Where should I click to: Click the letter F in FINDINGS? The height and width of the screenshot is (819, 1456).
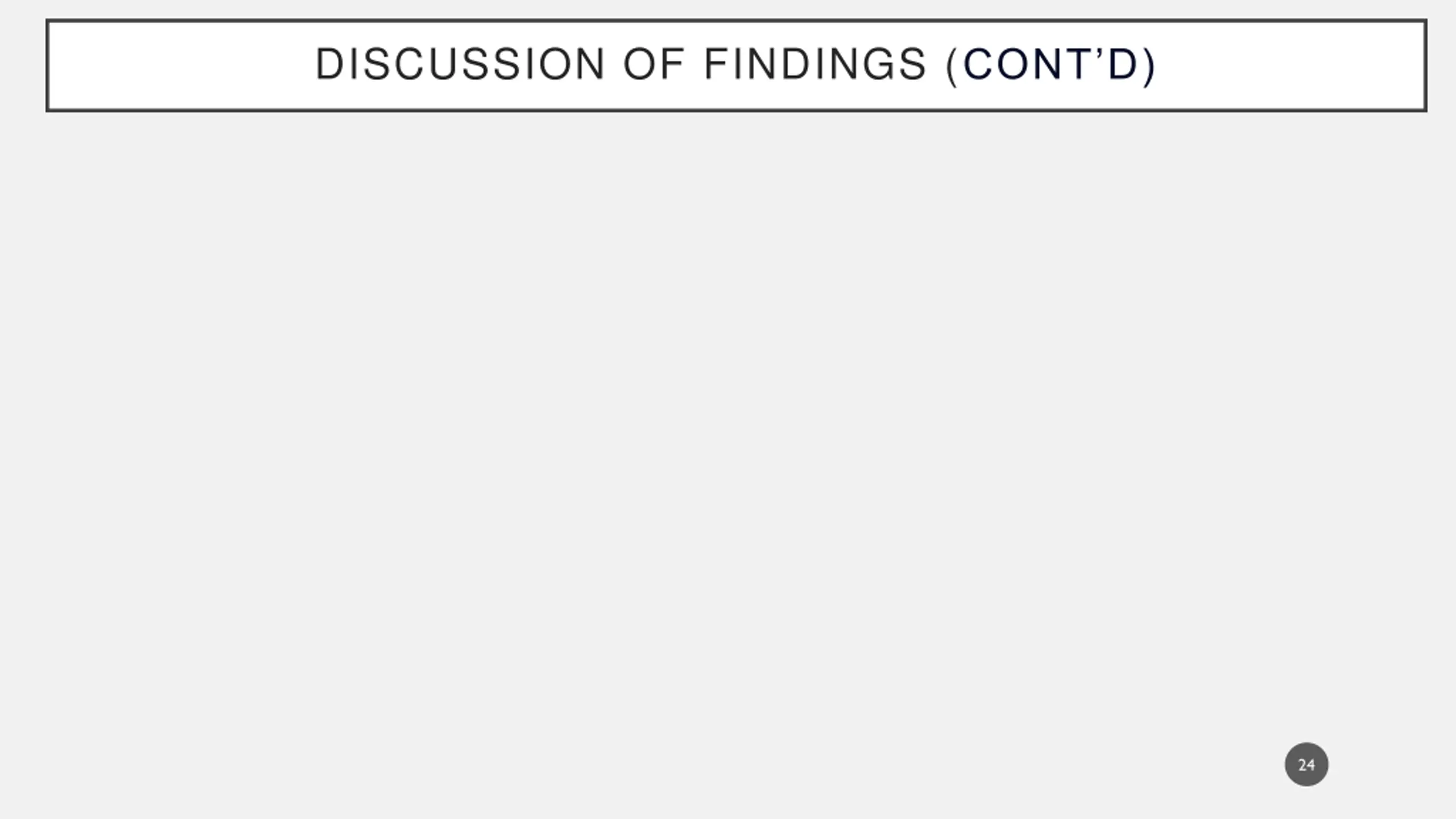pos(717,64)
